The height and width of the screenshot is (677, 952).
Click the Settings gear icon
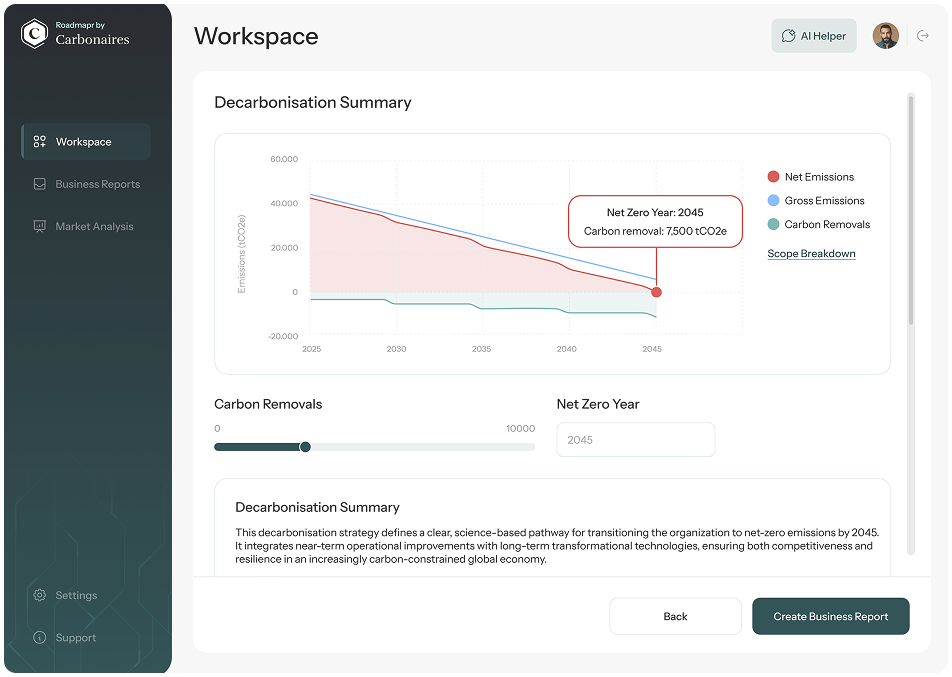click(x=40, y=596)
